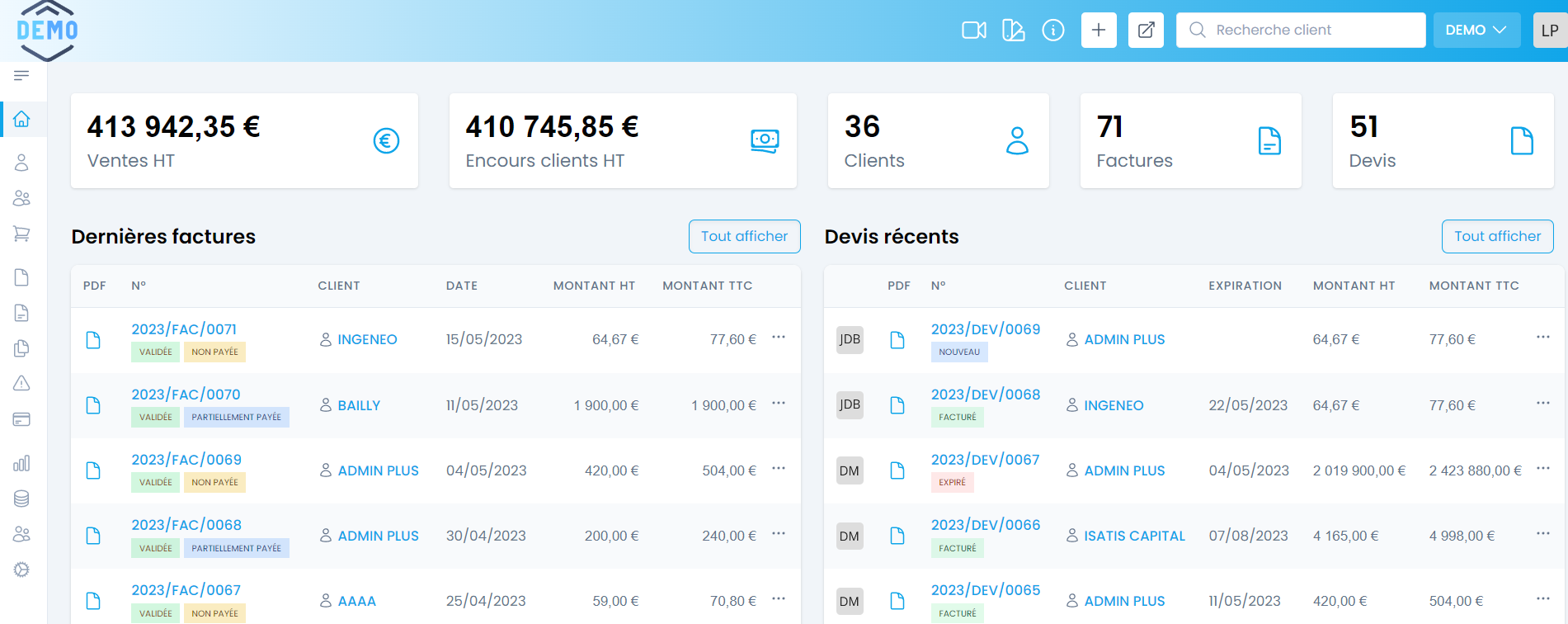Click the video camera icon in header
Image resolution: width=1568 pixels, height=624 pixels.
[x=973, y=31]
